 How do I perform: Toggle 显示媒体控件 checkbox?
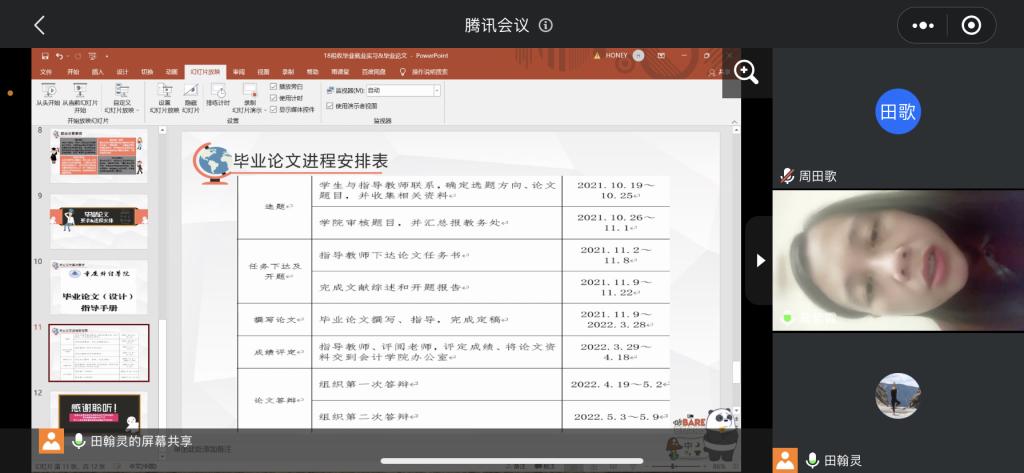(274, 109)
